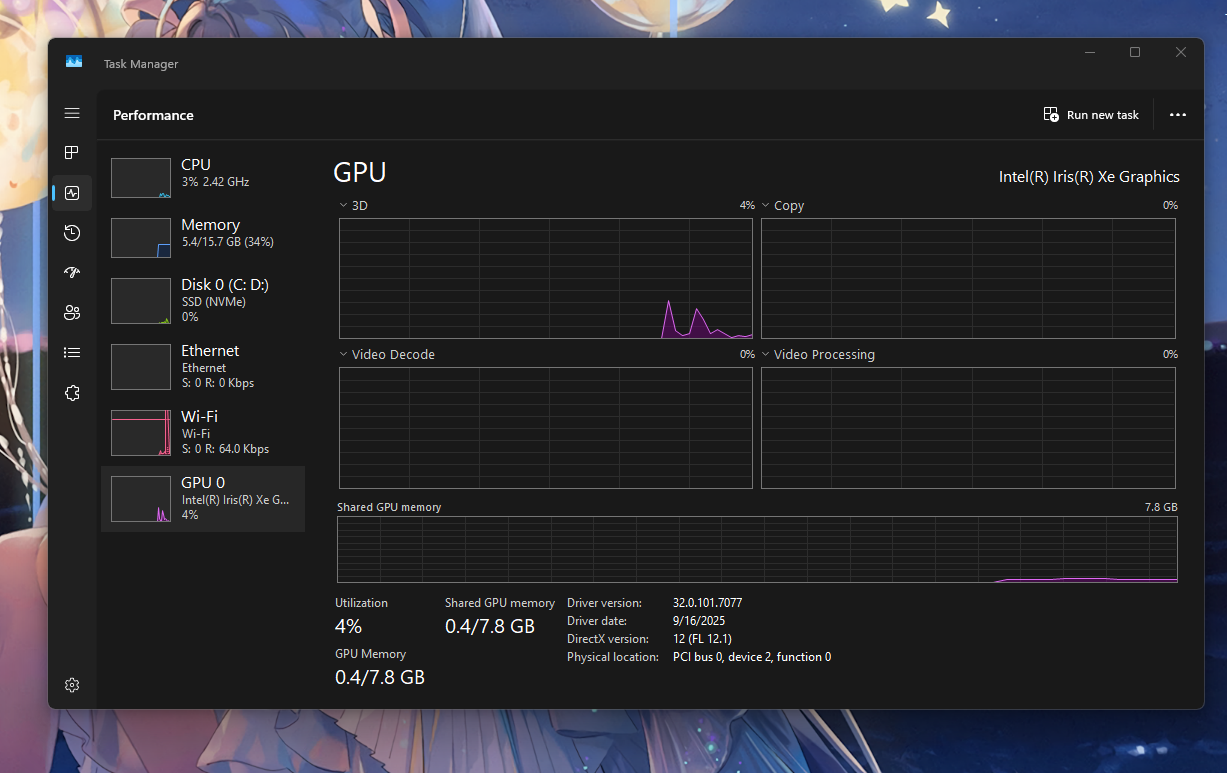
Task: Click the 3D engine usage graph
Action: click(x=546, y=279)
